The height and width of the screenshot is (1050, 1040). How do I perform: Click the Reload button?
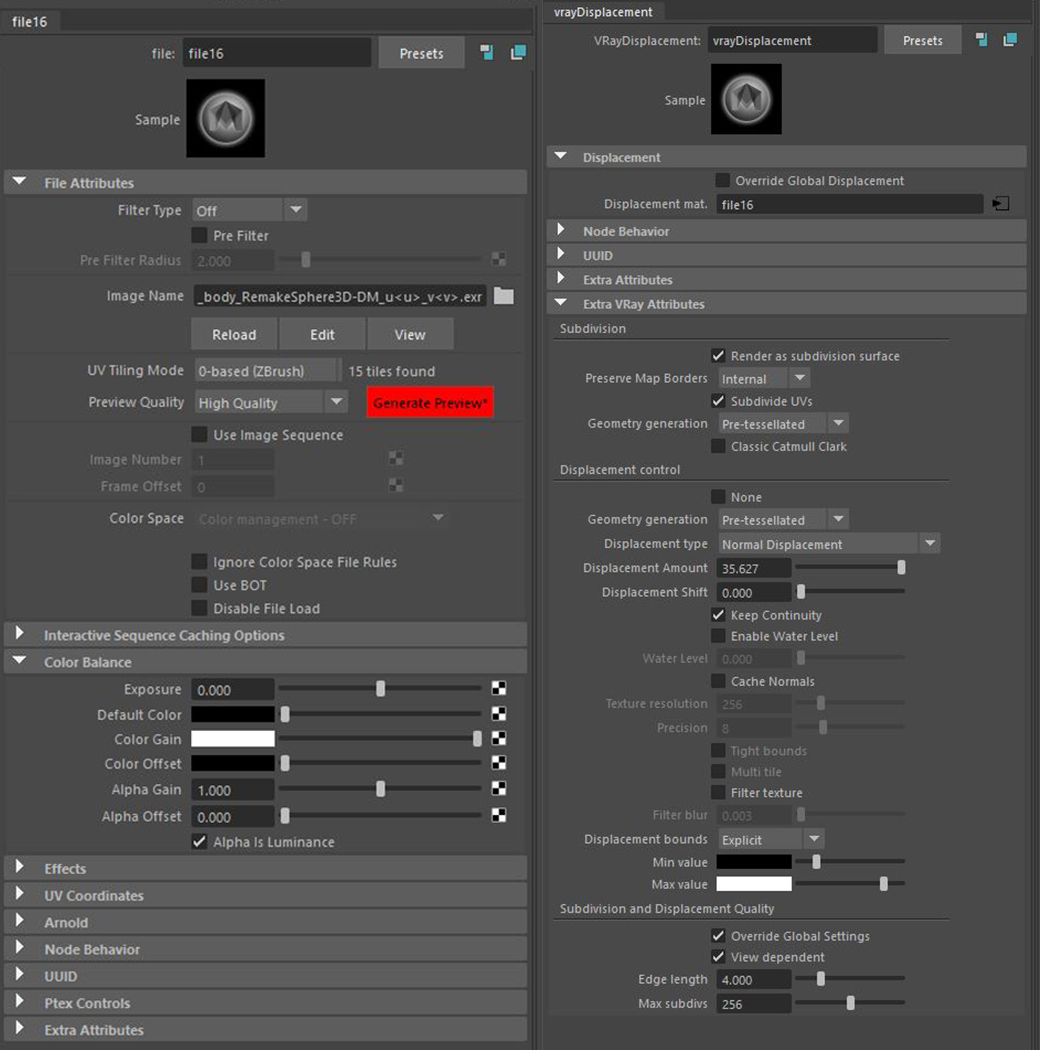pos(234,334)
